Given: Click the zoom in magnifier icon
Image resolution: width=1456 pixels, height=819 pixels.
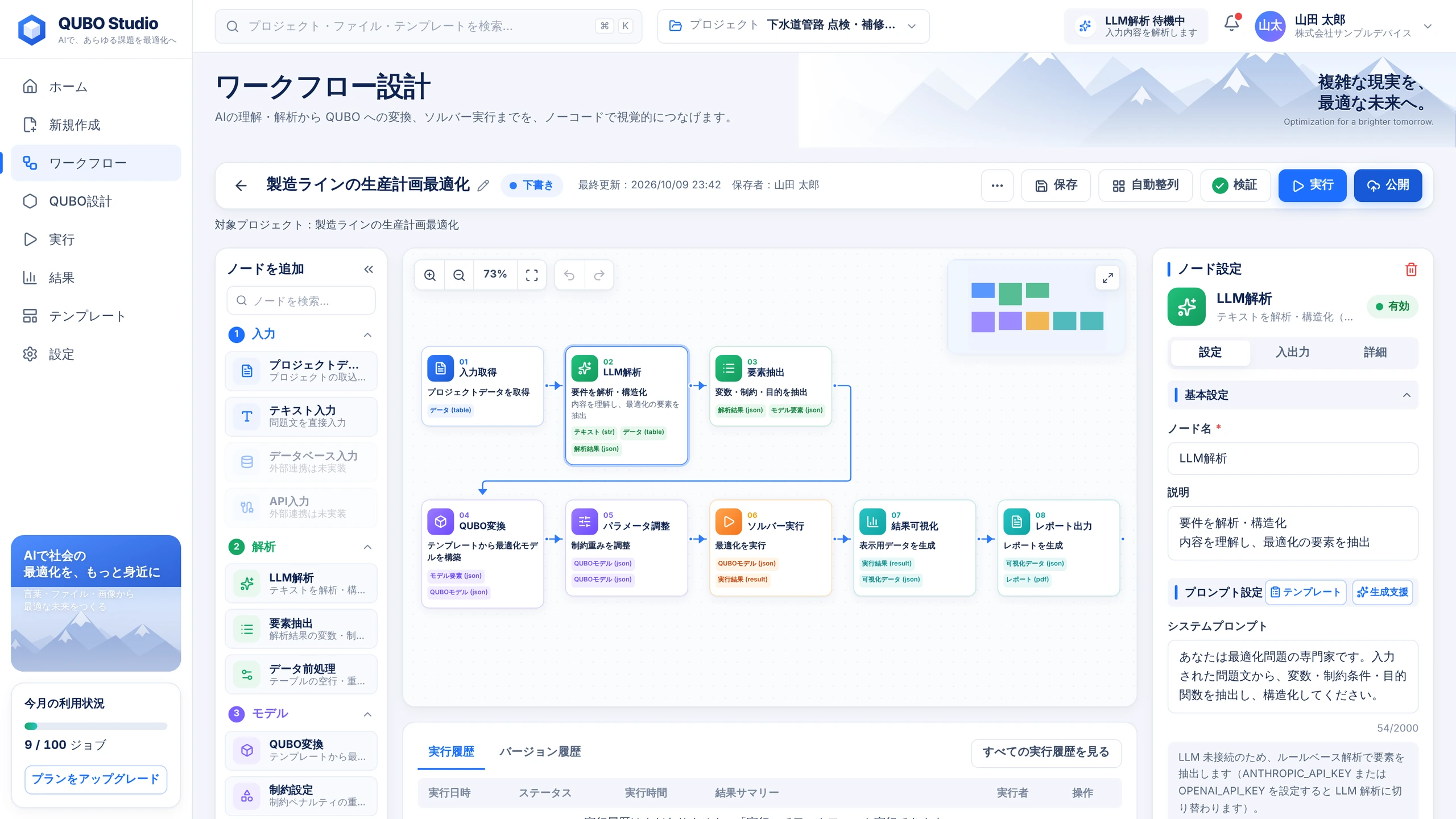Looking at the screenshot, I should [430, 275].
